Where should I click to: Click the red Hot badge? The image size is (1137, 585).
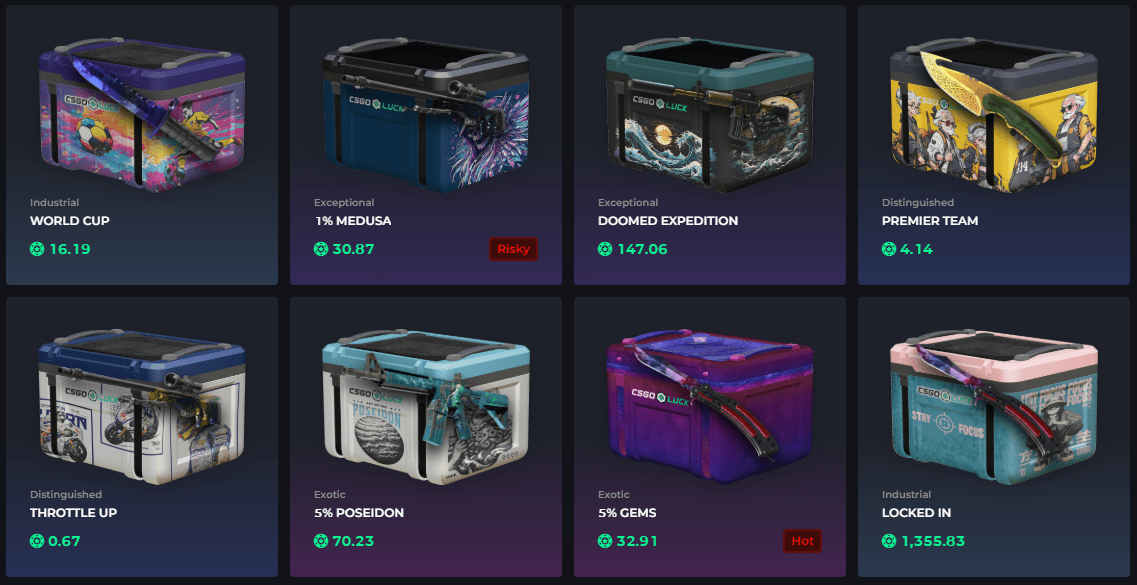[x=803, y=541]
